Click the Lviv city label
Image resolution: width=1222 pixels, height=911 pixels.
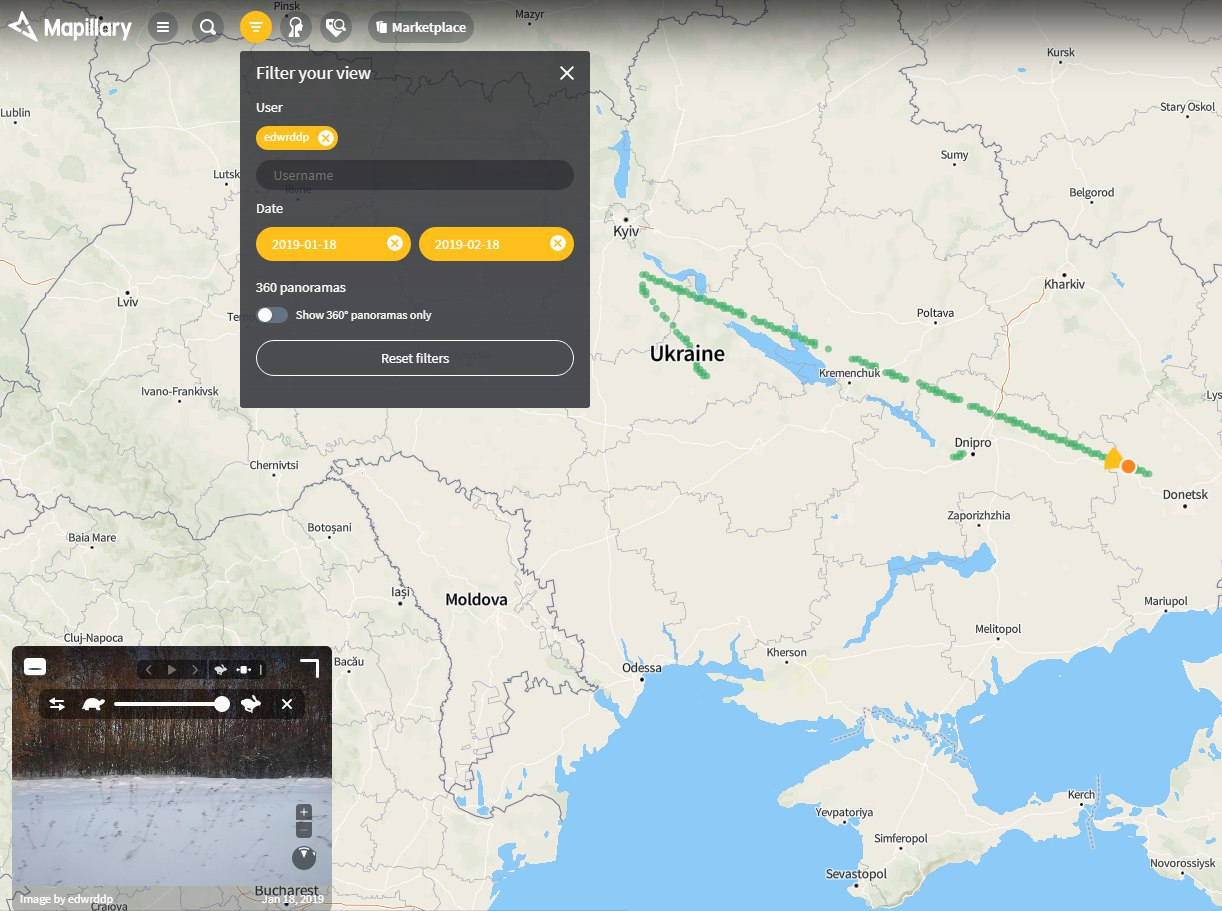[127, 301]
